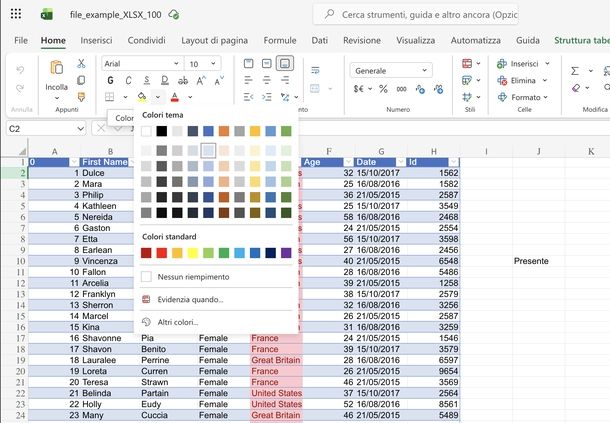This screenshot has width=610, height=423.
Task: Toggle double underline D button
Action: [165, 81]
